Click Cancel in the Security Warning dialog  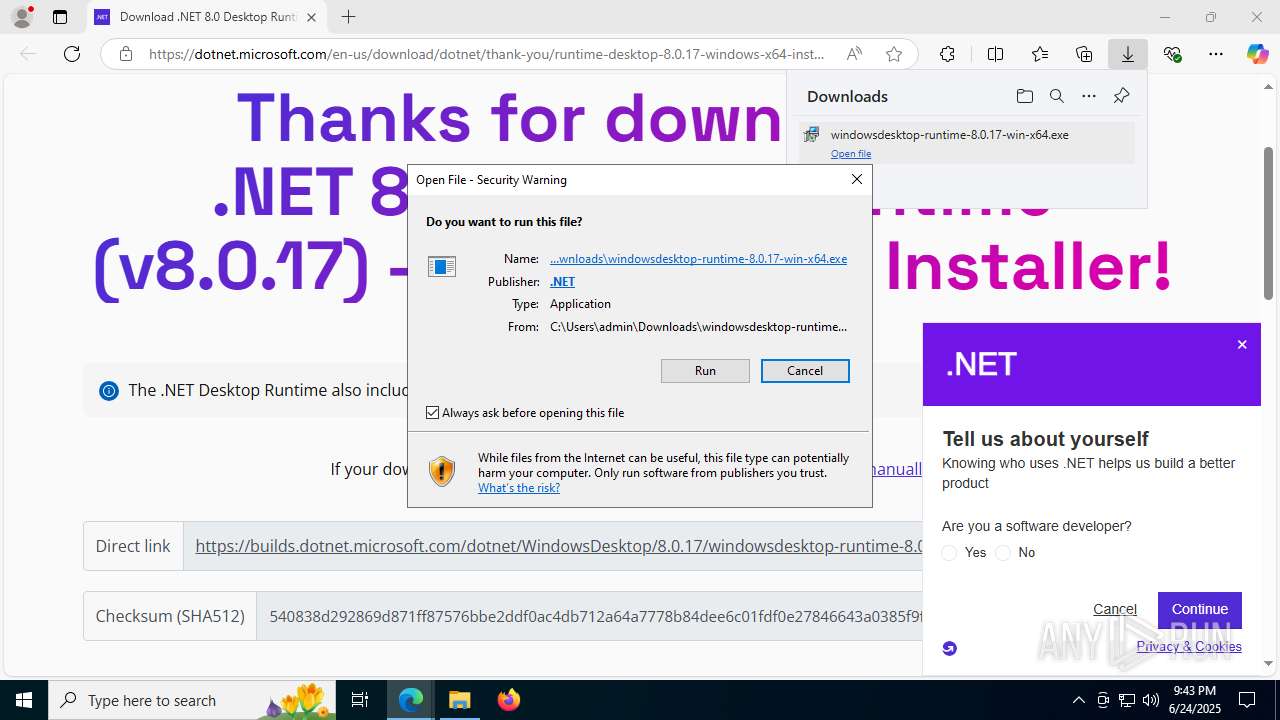click(x=805, y=371)
